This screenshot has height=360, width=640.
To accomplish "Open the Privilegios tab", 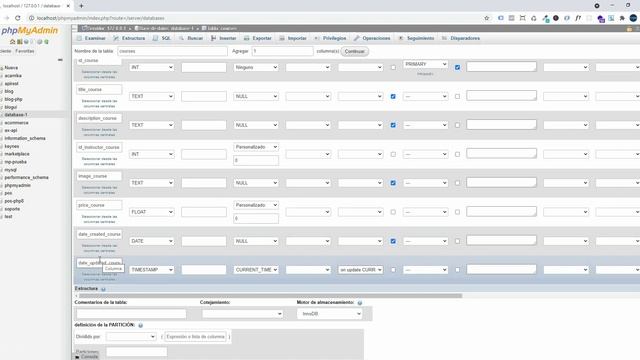I will click(x=331, y=38).
